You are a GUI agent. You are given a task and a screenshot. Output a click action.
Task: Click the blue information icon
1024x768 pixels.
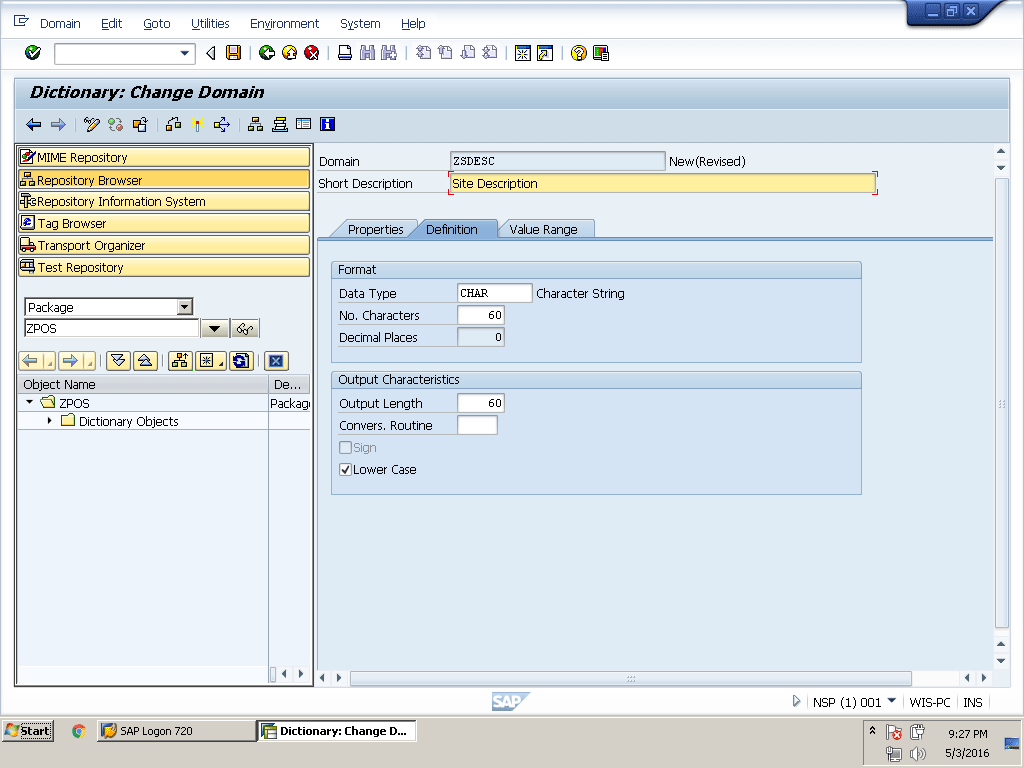point(327,124)
